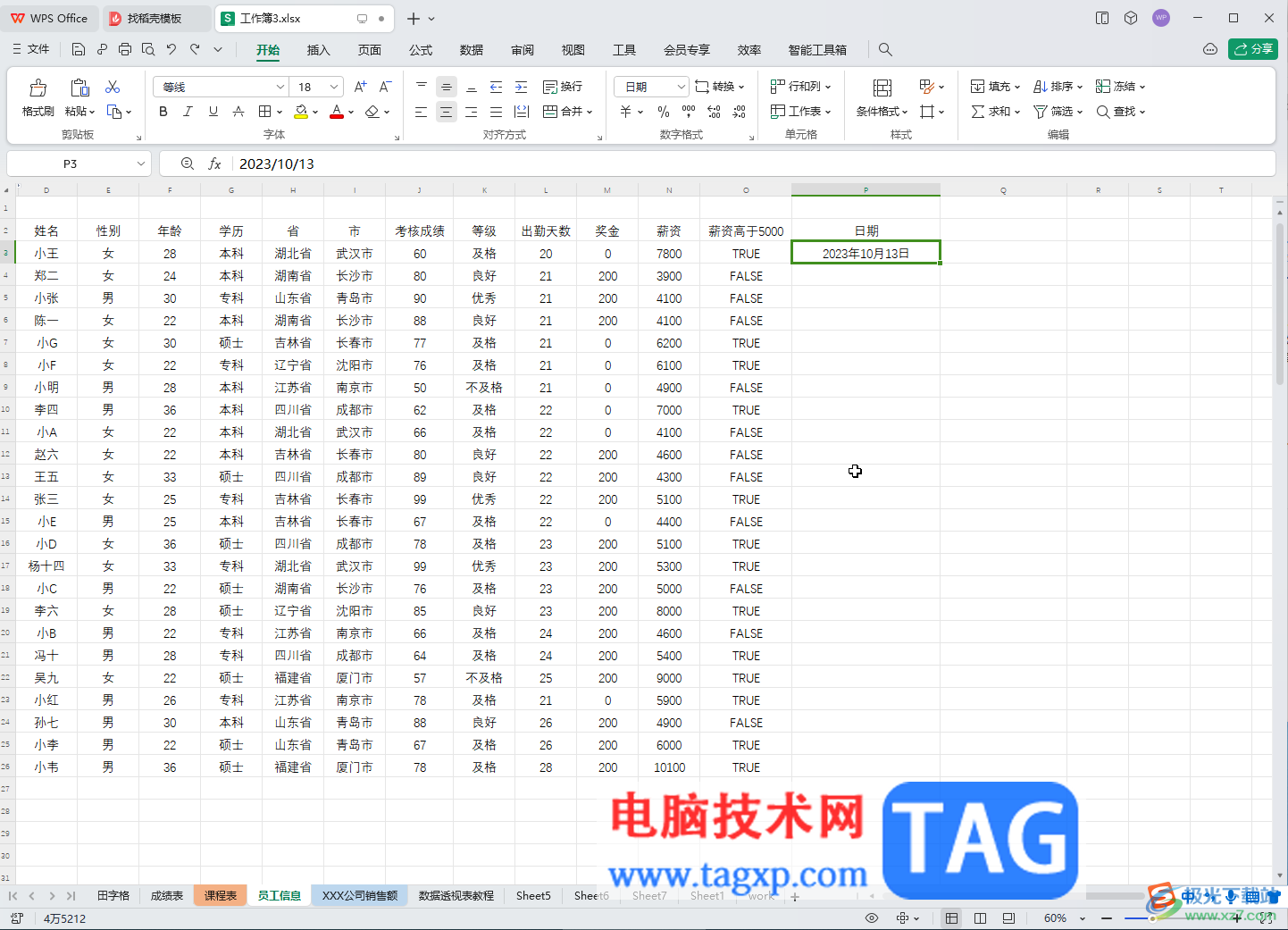This screenshot has height=930, width=1288.
Task: Switch to the 课程表 sheet tab
Action: coord(221,895)
